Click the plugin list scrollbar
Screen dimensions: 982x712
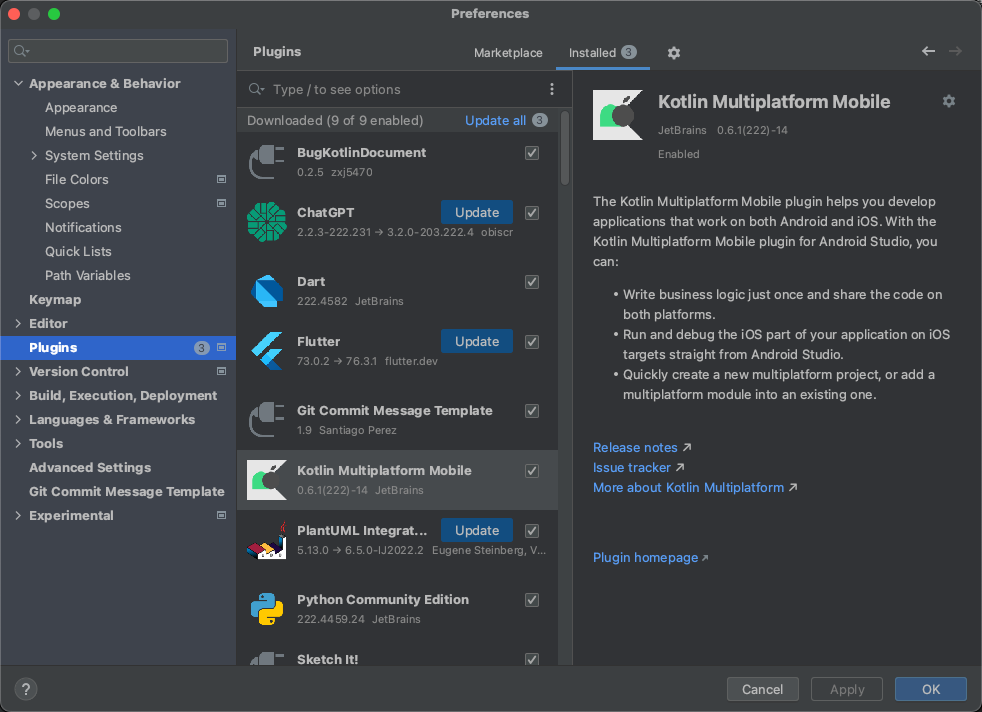(x=565, y=148)
